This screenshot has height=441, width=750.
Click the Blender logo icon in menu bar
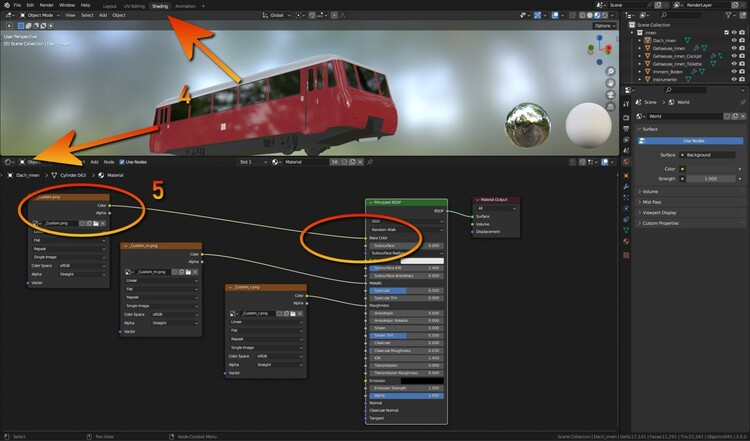7,5
